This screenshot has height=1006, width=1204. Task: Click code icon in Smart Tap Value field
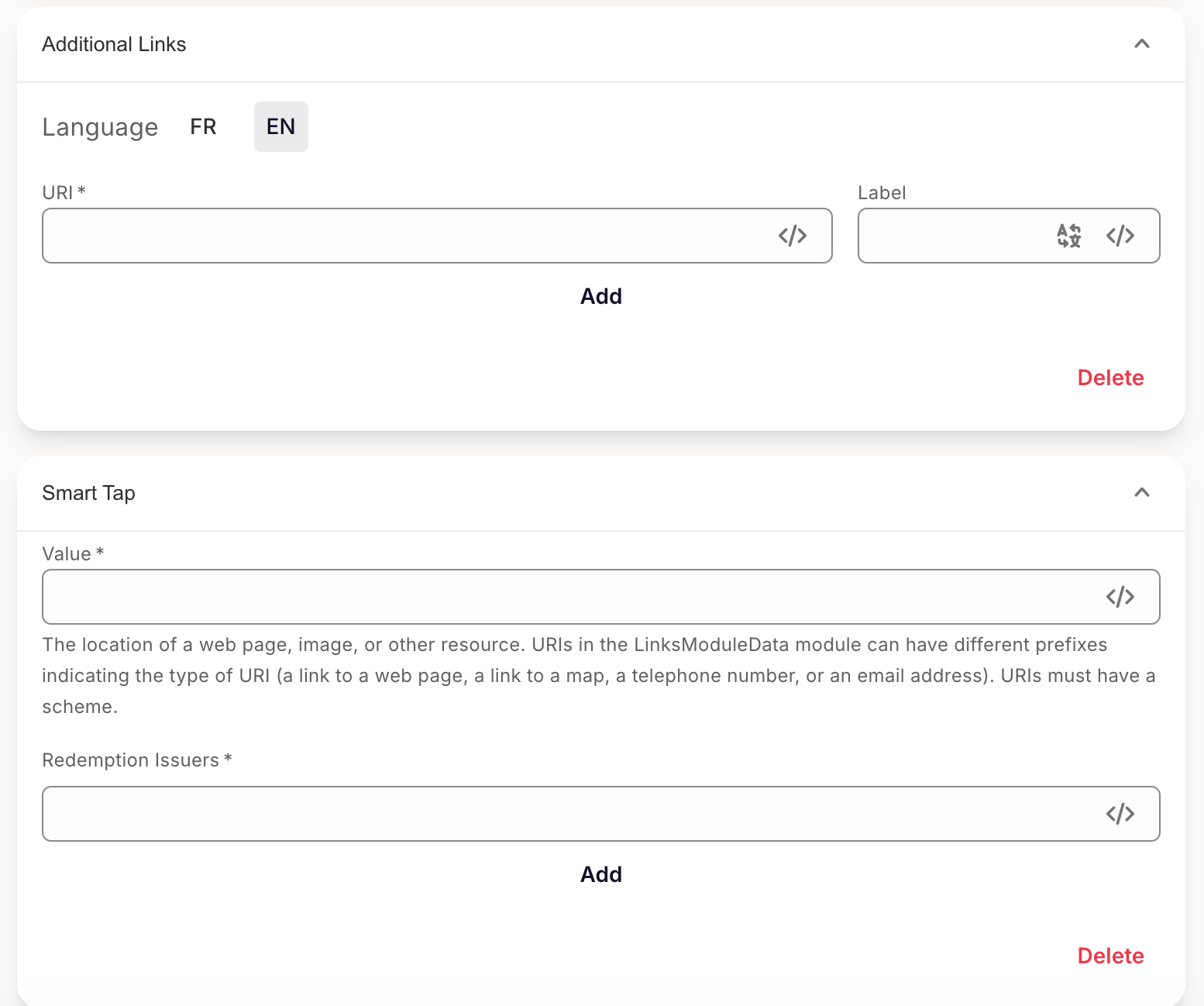(x=1120, y=597)
